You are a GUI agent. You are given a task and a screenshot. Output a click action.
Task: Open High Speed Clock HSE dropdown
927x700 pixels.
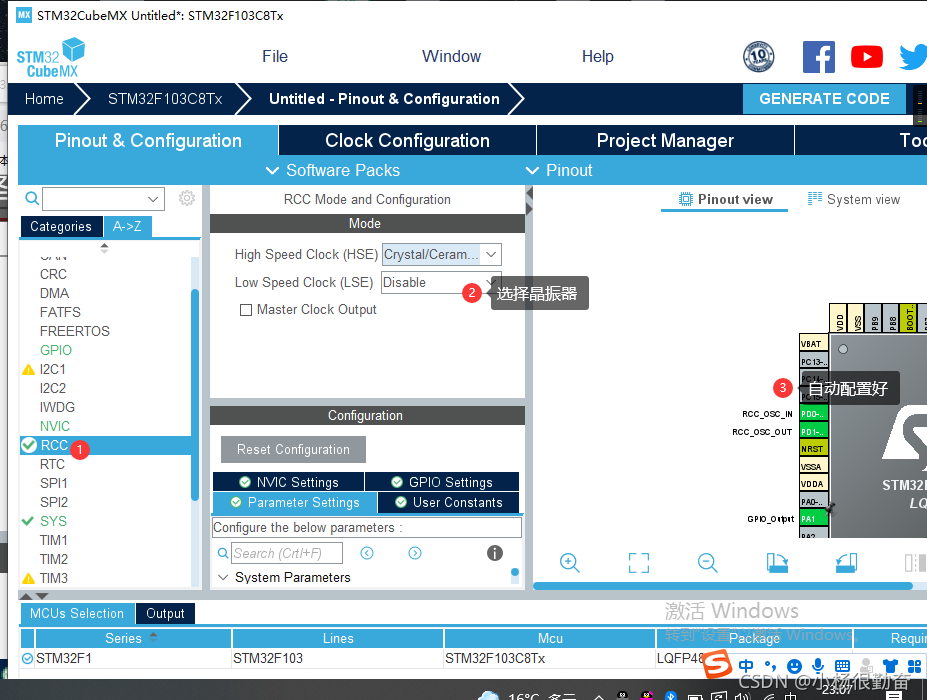click(491, 254)
